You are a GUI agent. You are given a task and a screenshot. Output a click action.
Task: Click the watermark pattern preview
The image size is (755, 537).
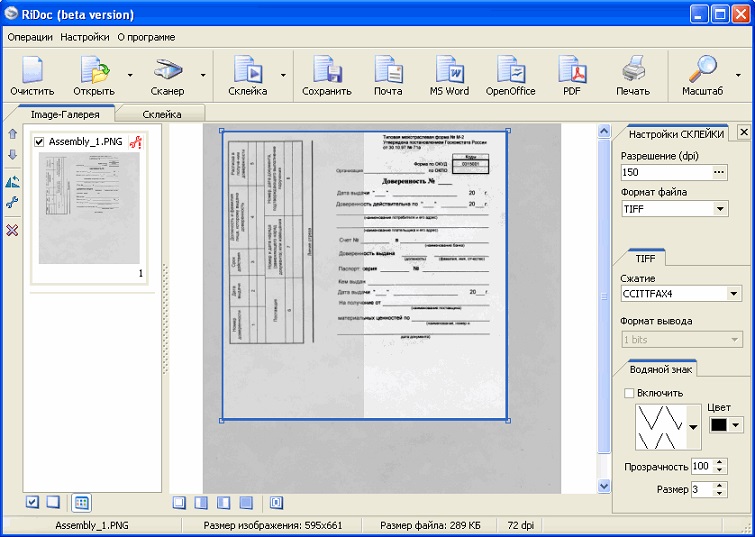pos(661,427)
